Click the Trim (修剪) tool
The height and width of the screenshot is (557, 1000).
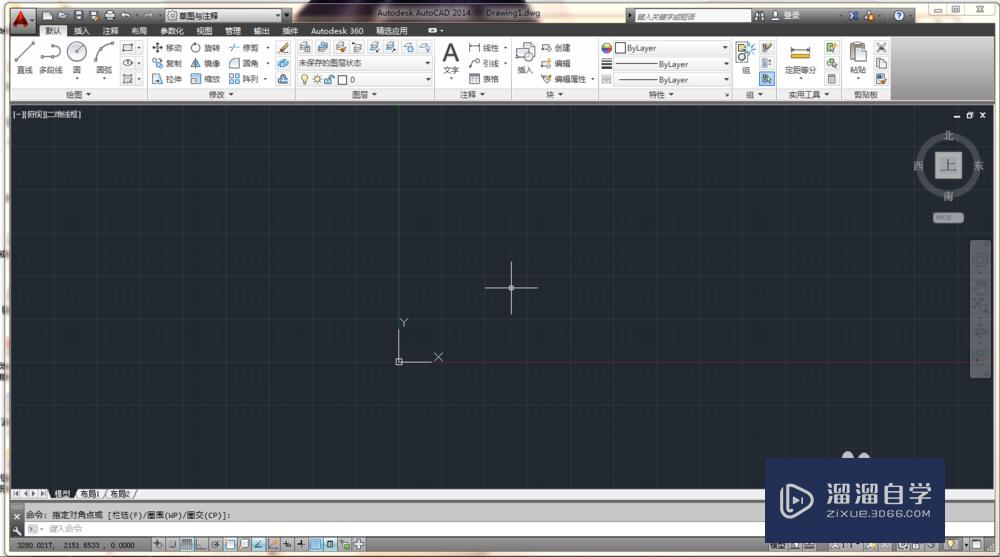(244, 48)
